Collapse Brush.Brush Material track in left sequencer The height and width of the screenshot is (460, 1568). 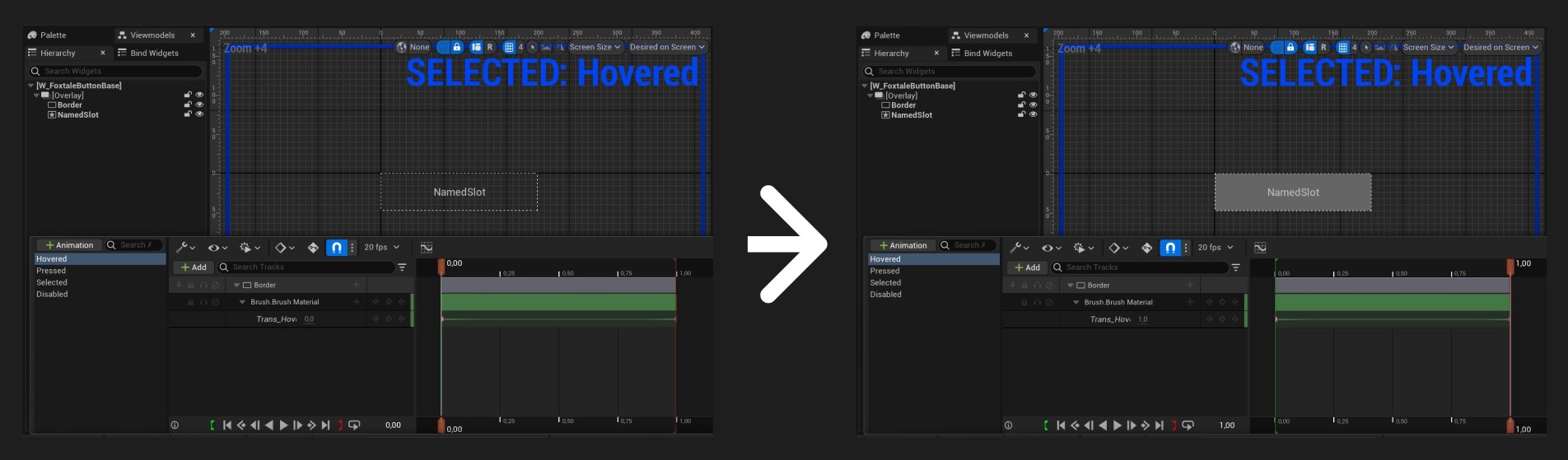tap(243, 302)
